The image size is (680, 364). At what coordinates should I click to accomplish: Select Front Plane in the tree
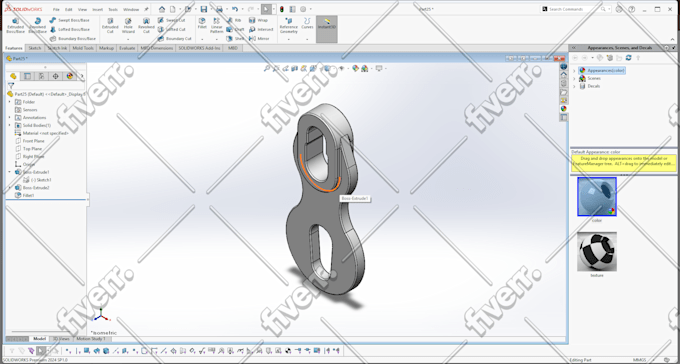pos(30,141)
